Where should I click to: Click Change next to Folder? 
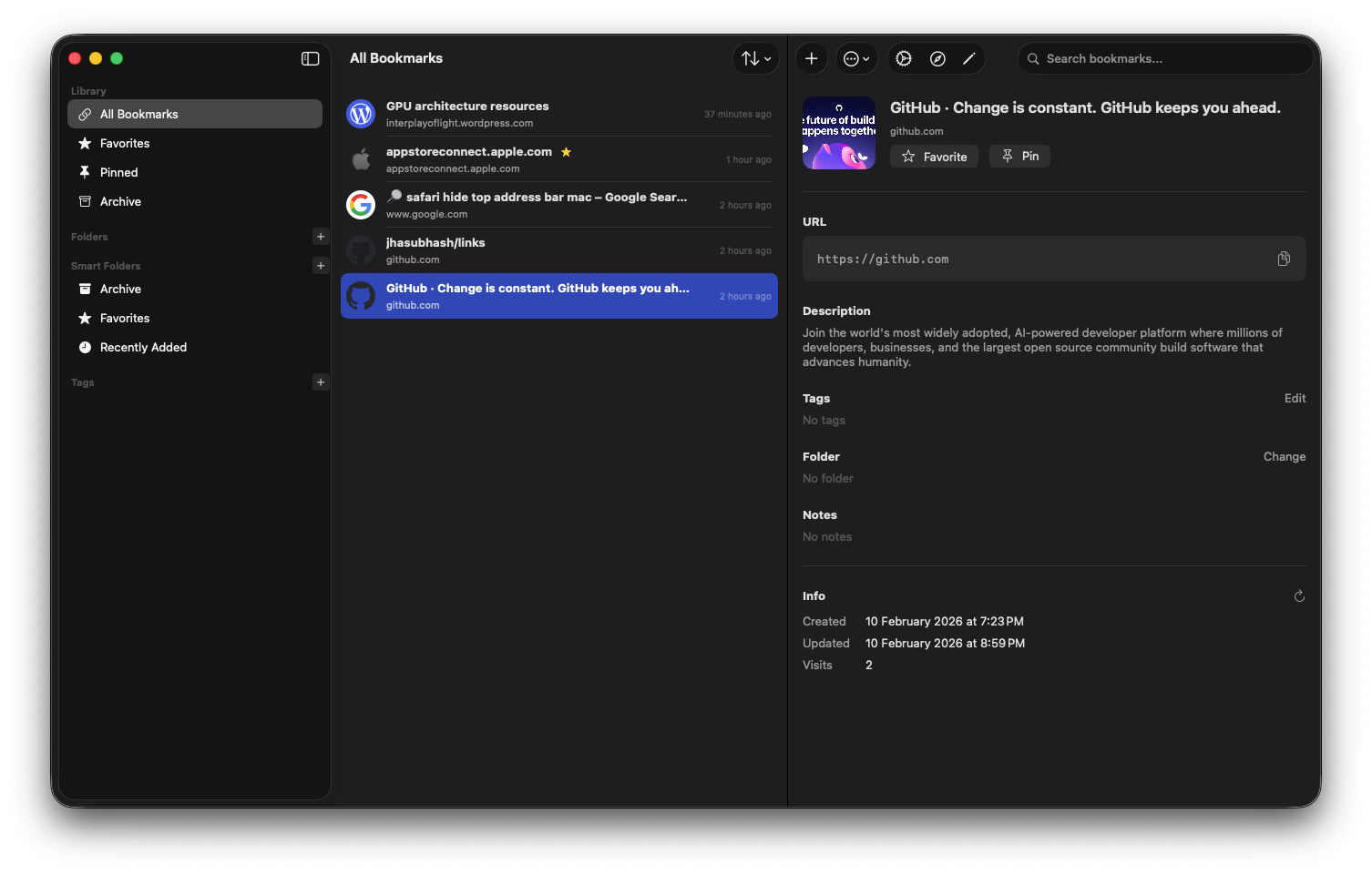click(x=1284, y=457)
